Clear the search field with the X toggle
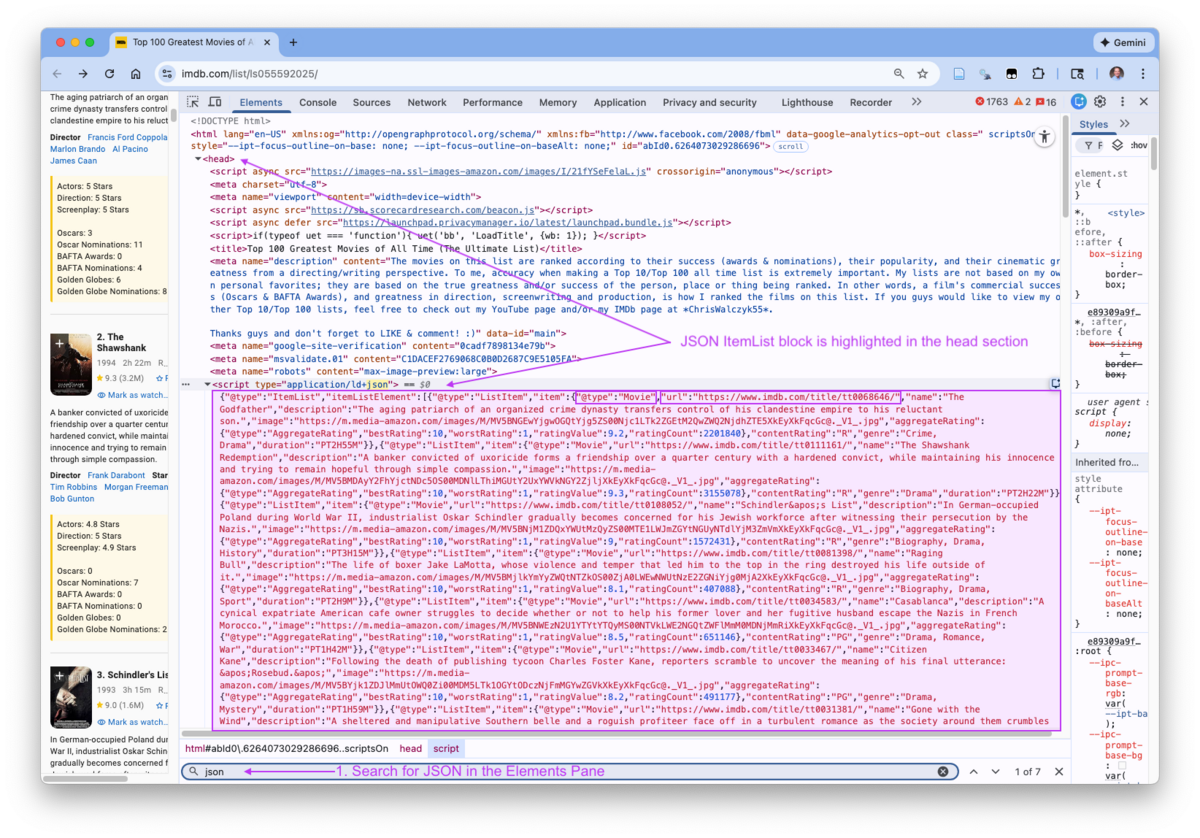 coord(942,772)
